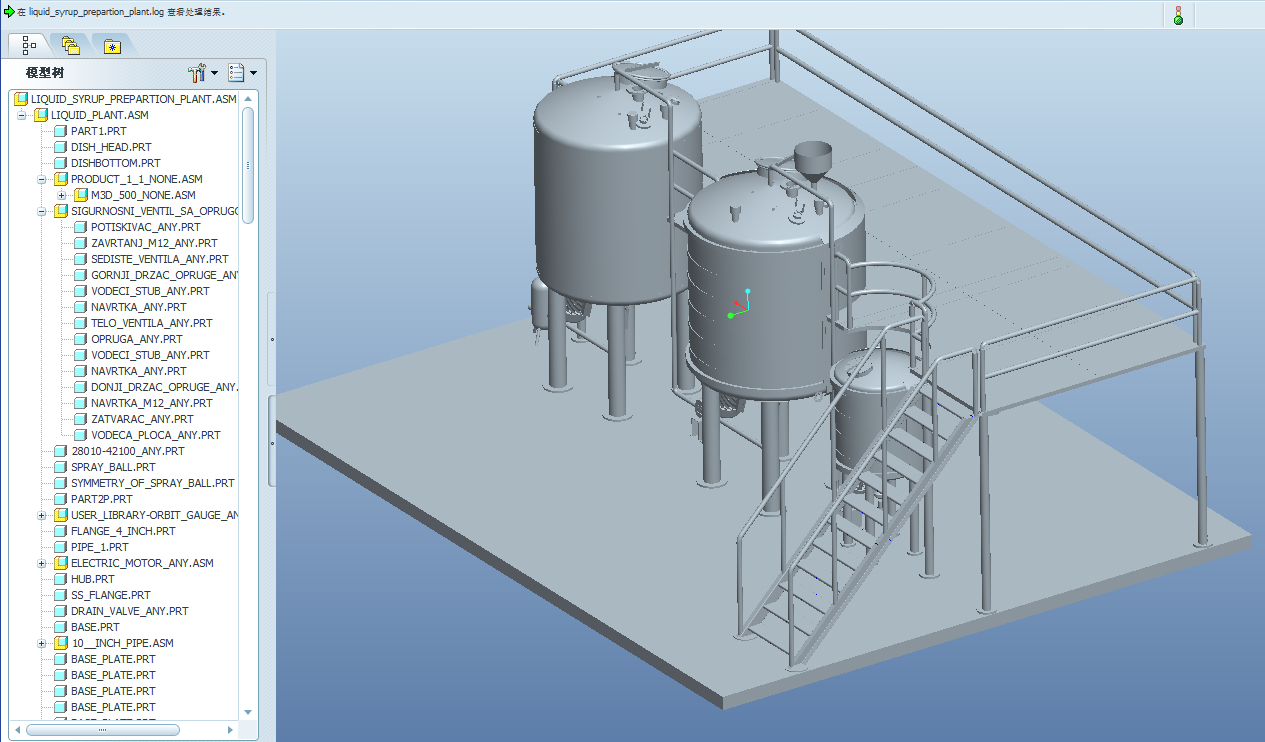Click the green arrow message icon
The width and height of the screenshot is (1265, 742).
pos(9,13)
